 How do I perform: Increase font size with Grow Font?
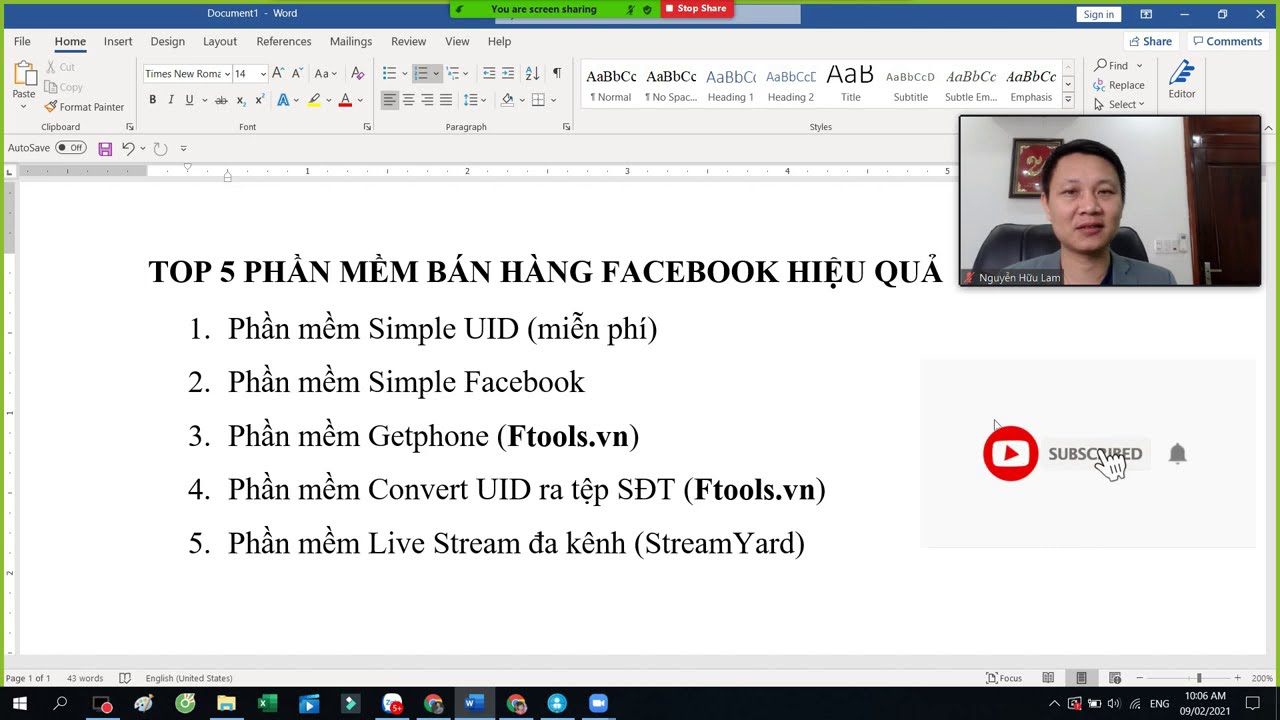(278, 73)
